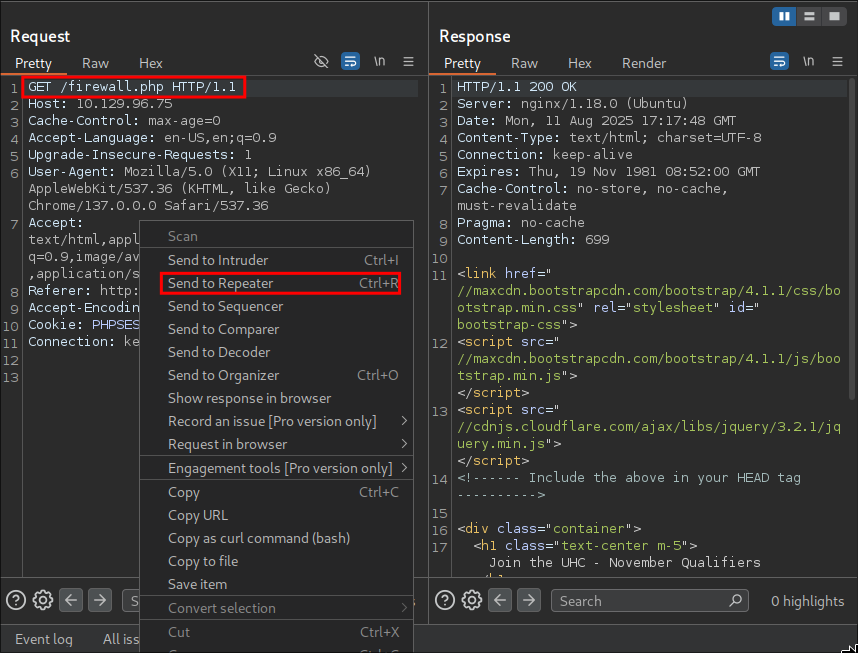Switch to combined tabbed layout icon
Screen dimensions: 858x653
coord(834,16)
